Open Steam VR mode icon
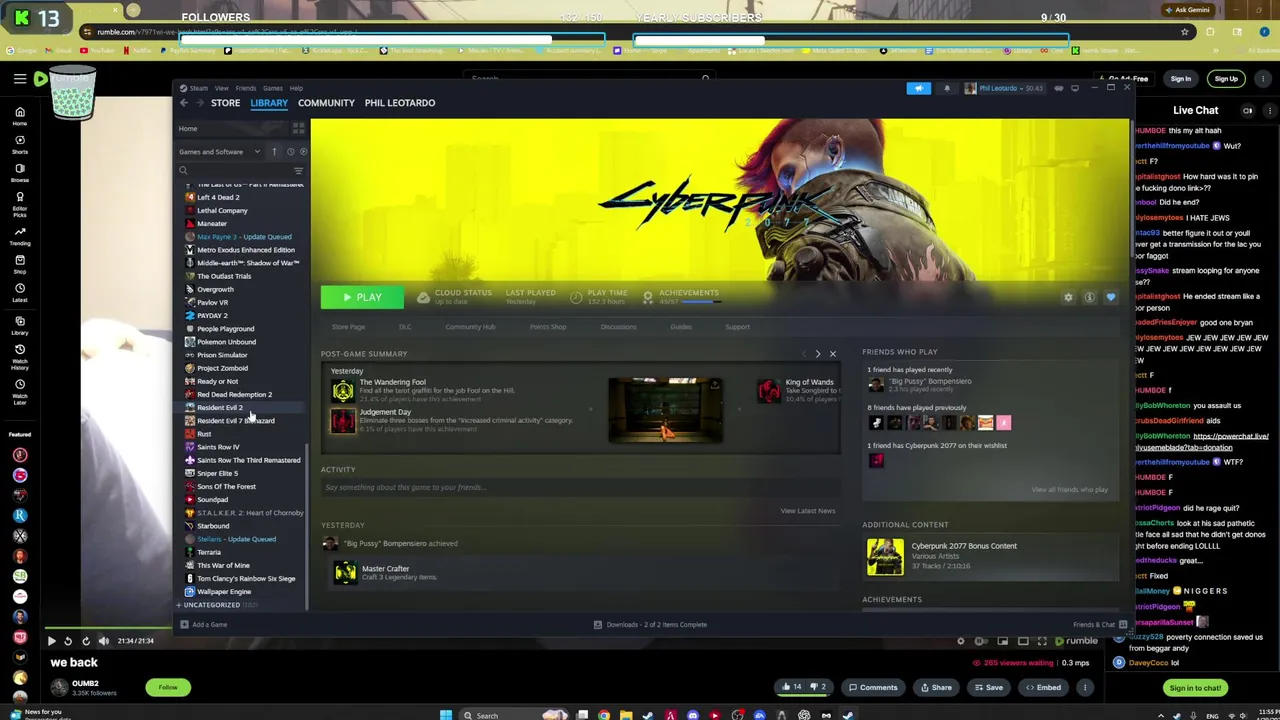The height and width of the screenshot is (720, 1280). [1059, 88]
